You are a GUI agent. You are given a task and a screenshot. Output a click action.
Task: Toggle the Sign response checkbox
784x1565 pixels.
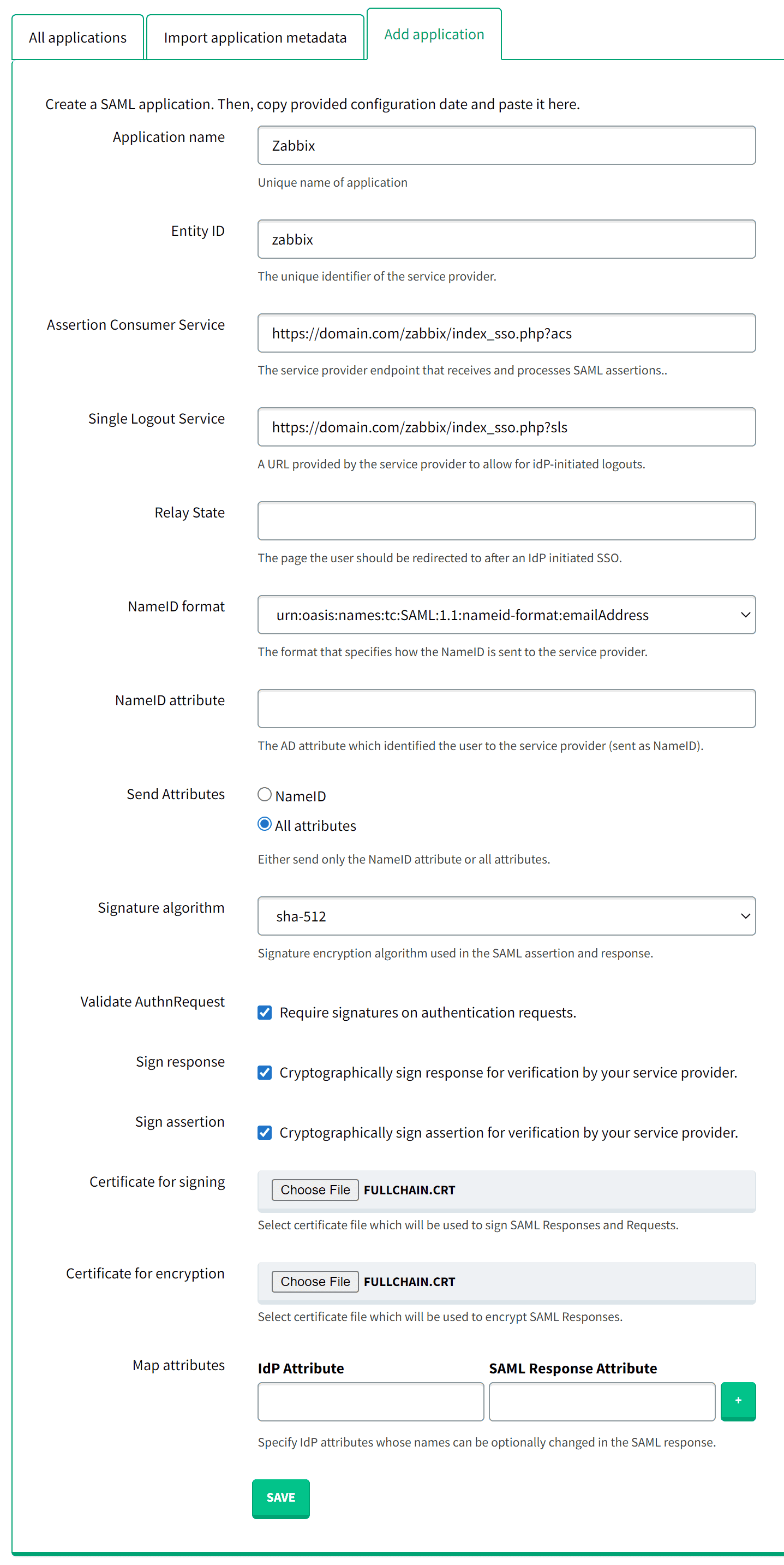click(264, 1072)
